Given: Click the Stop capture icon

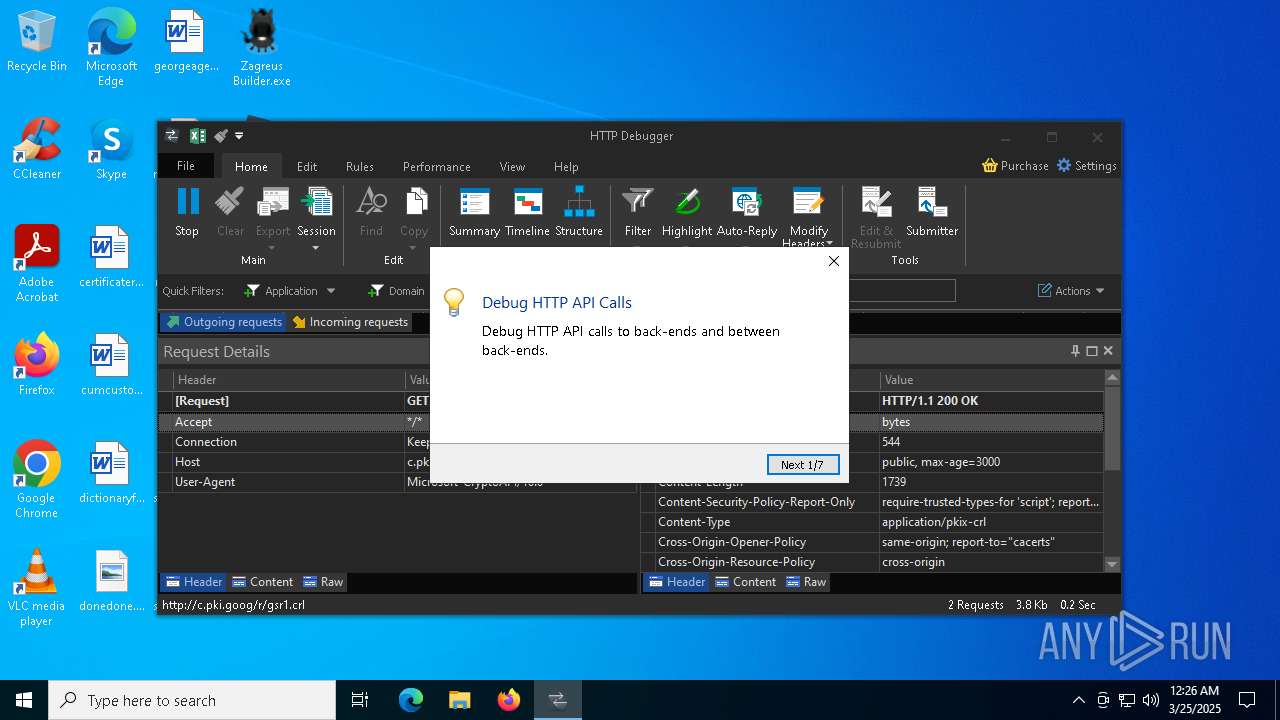Looking at the screenshot, I should click(x=187, y=202).
